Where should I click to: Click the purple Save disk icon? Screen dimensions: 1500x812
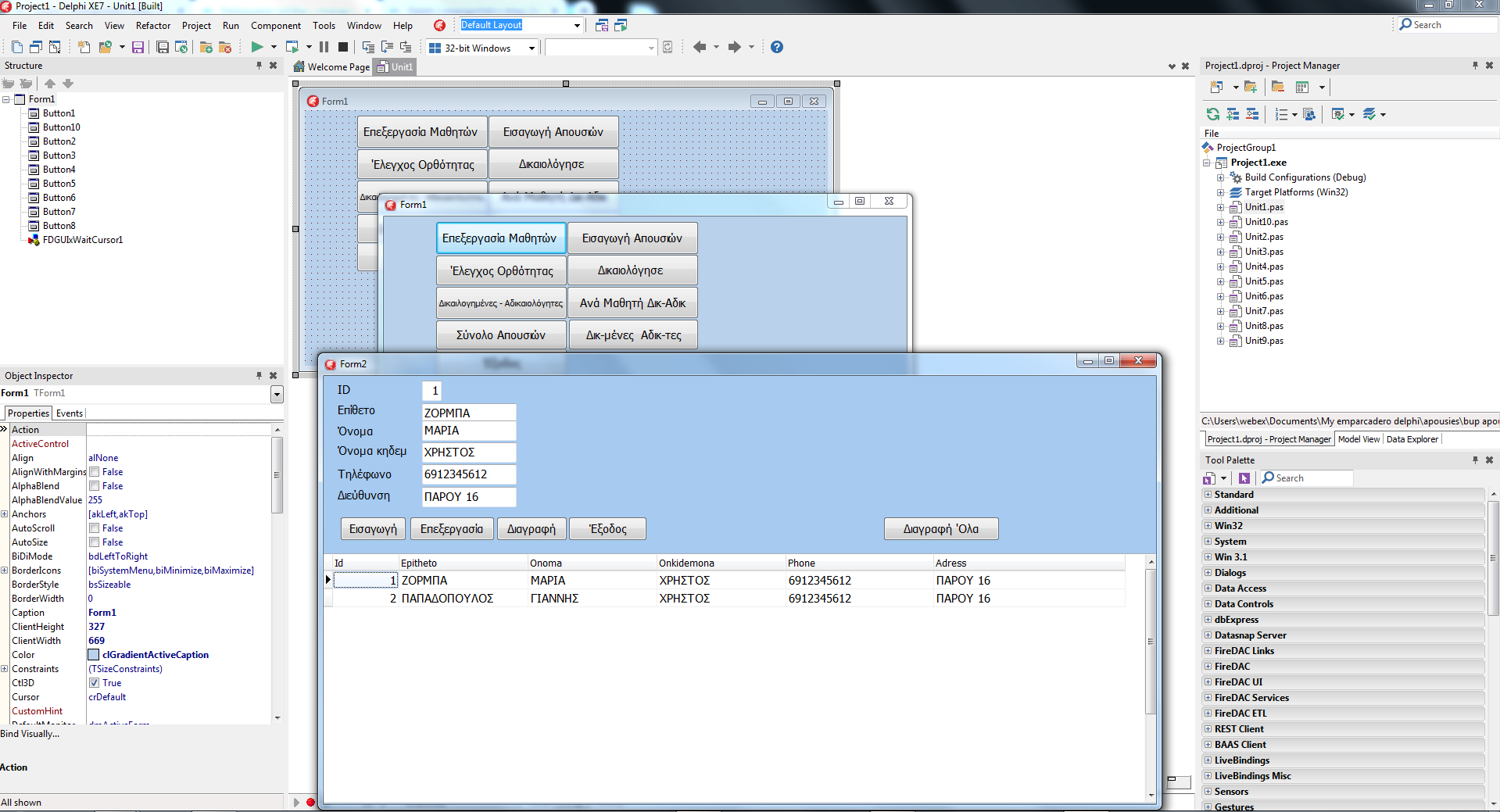click(x=138, y=47)
